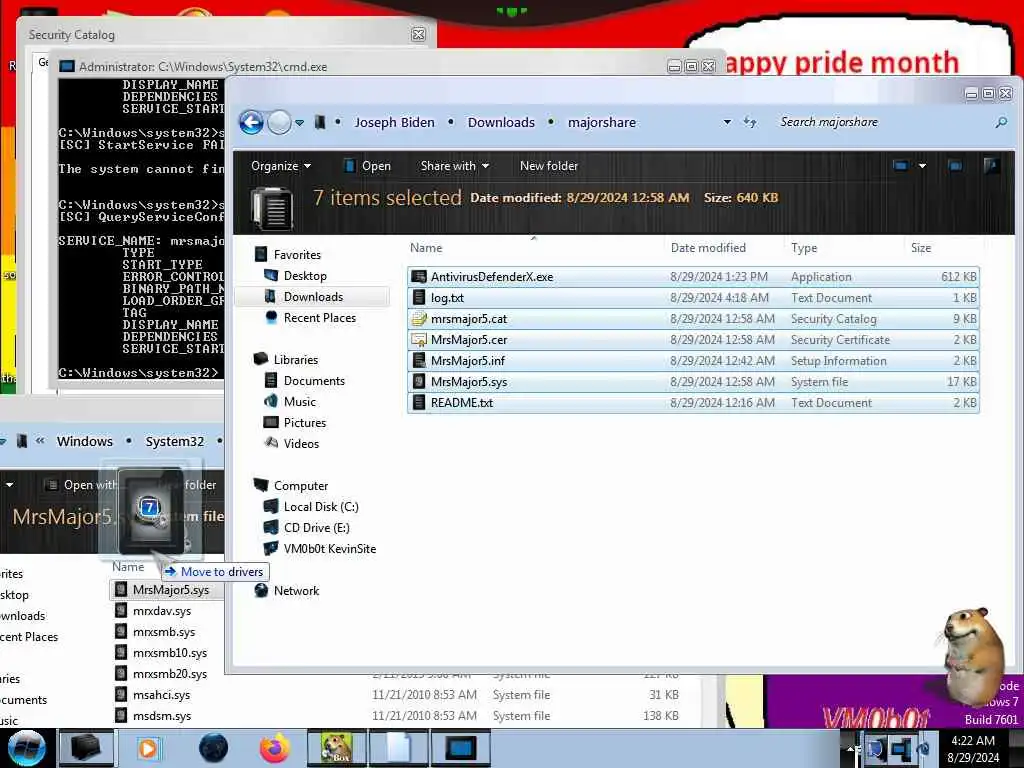Open the Organize menu

tap(281, 166)
